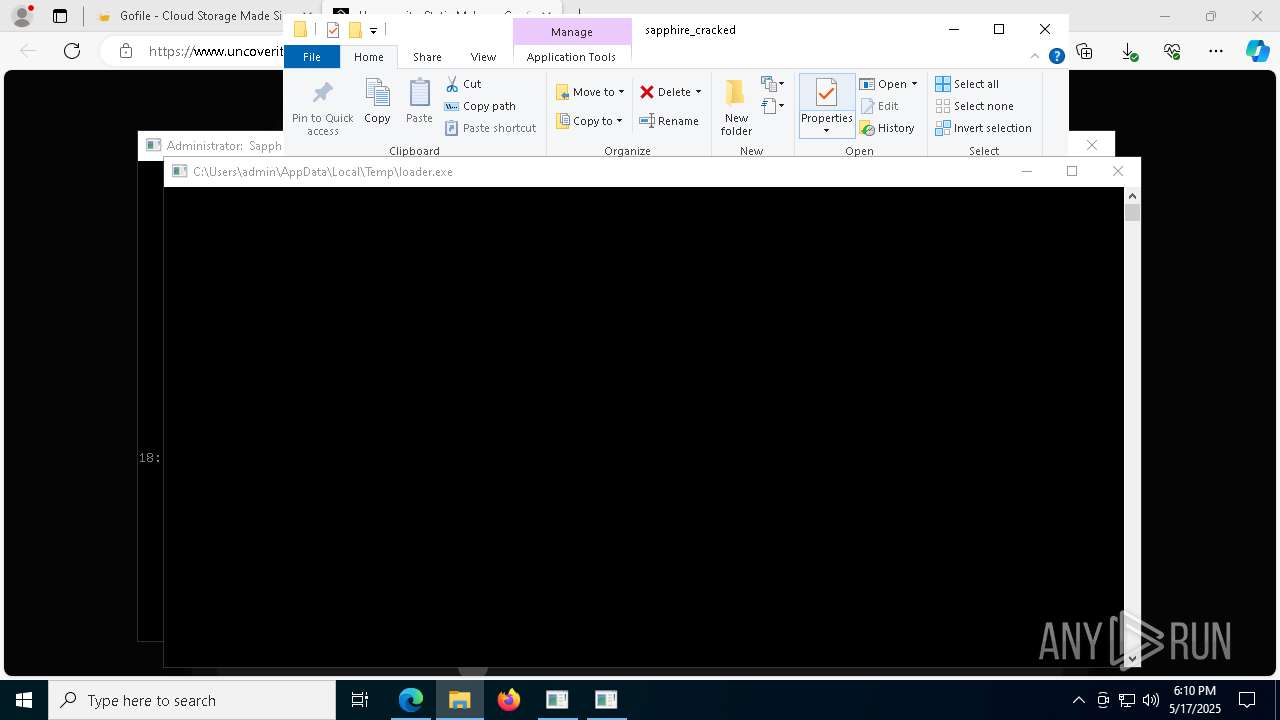Open Edge browser profile icon
The image size is (1280, 720).
(x=22, y=16)
